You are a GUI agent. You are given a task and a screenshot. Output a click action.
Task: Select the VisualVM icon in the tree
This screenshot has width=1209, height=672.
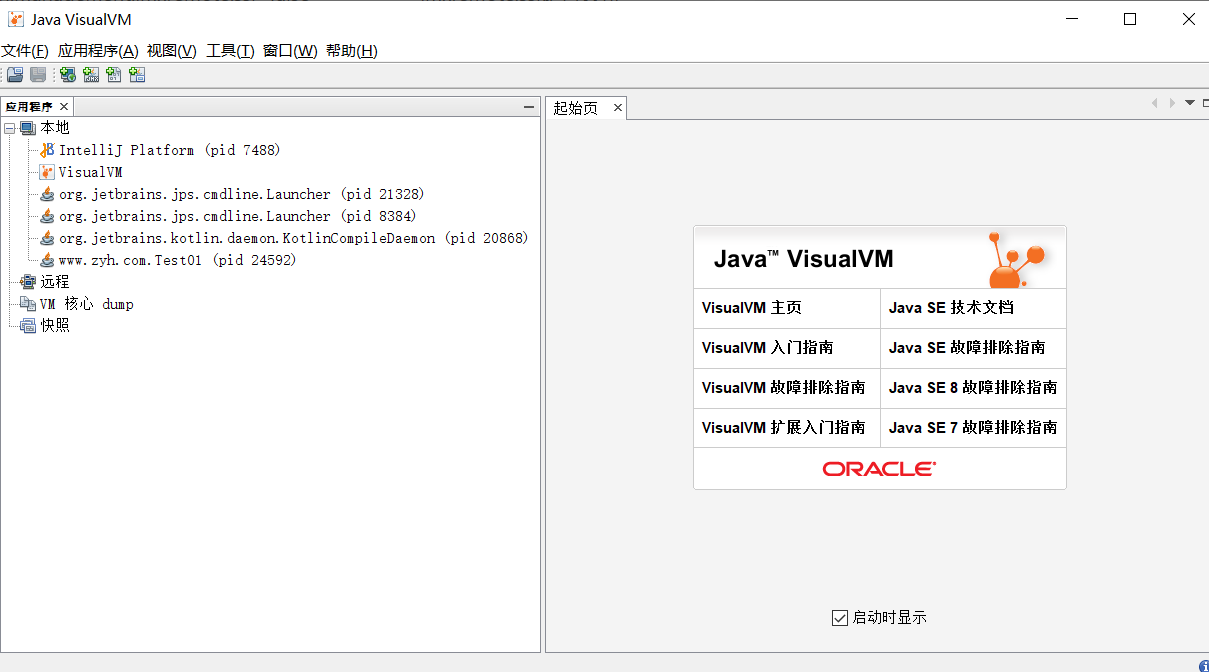(47, 172)
